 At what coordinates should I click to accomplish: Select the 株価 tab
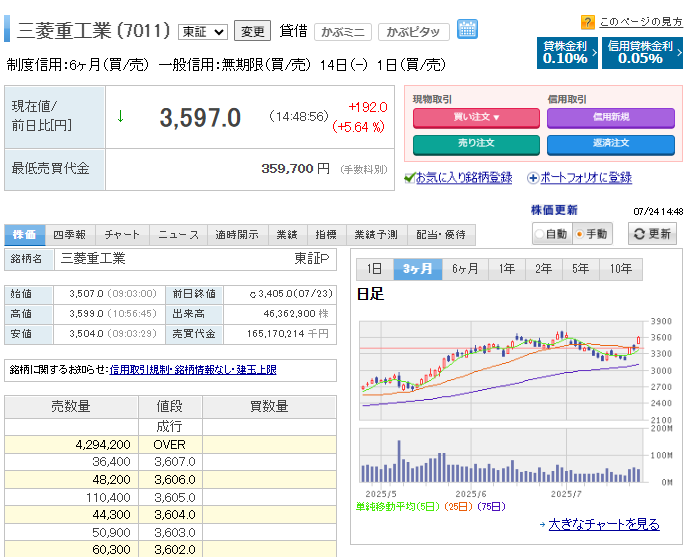coord(25,235)
